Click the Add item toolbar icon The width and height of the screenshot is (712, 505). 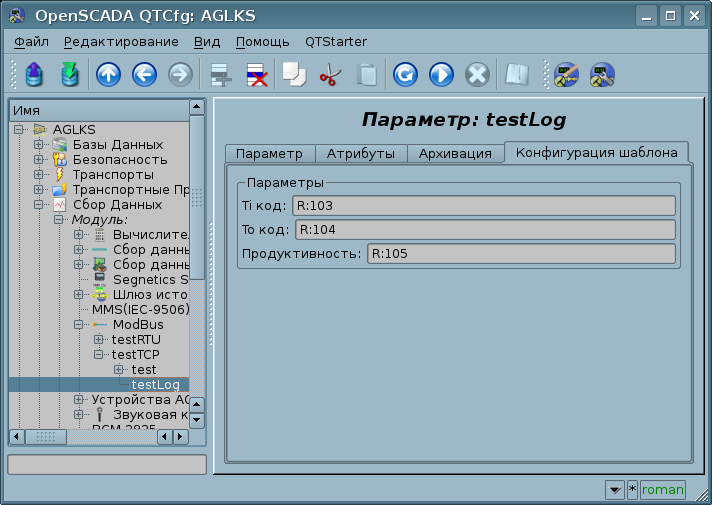(220, 75)
